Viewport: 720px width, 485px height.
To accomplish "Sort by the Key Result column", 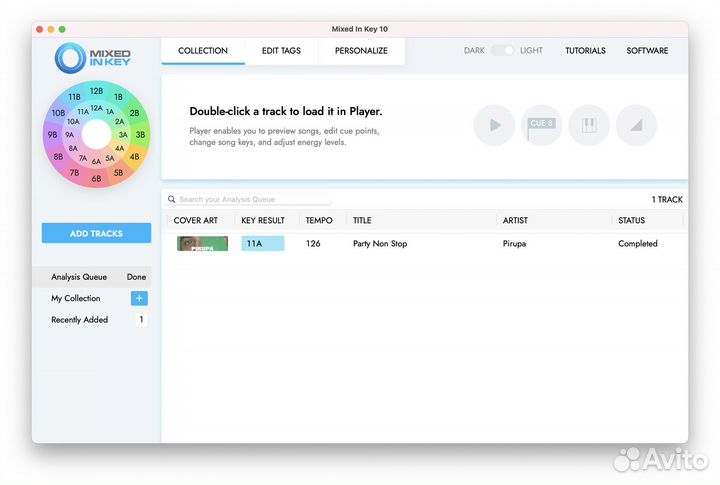I will pos(263,220).
